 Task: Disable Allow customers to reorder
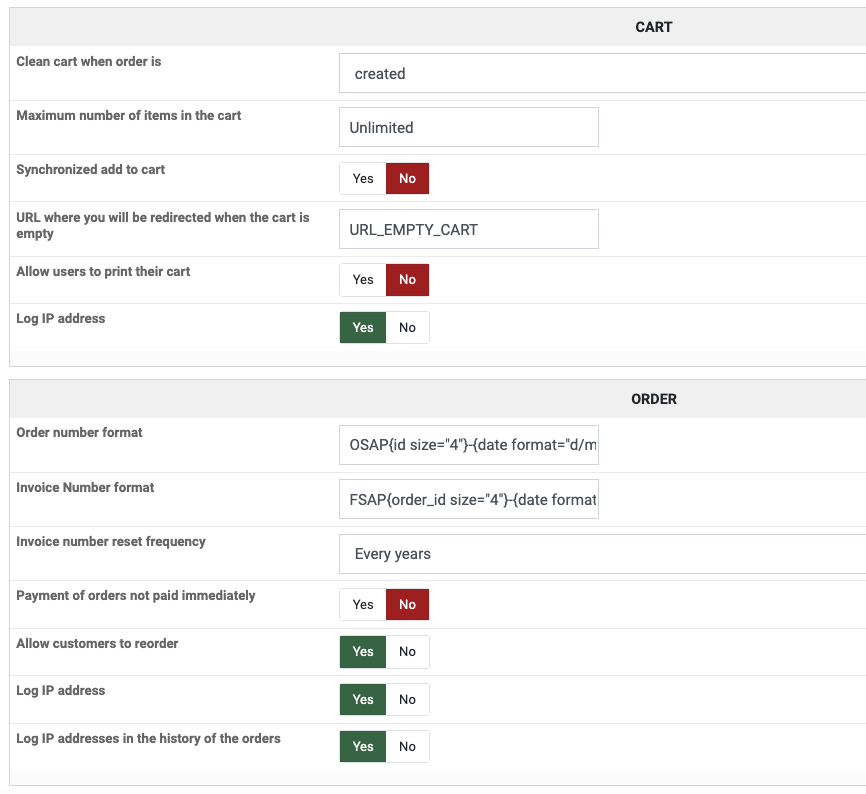click(x=407, y=652)
